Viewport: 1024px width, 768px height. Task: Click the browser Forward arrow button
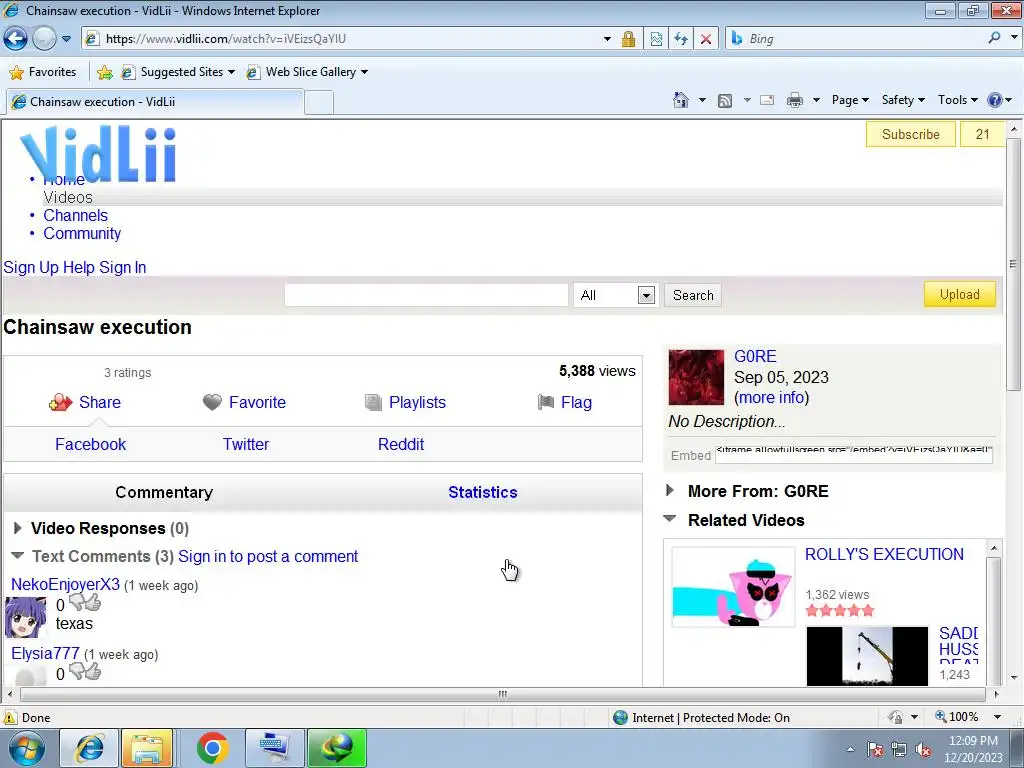point(44,39)
